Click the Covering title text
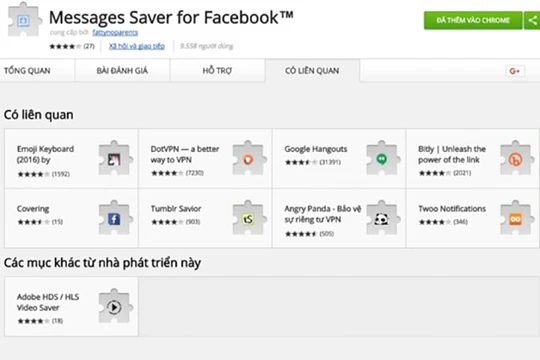 click(33, 209)
